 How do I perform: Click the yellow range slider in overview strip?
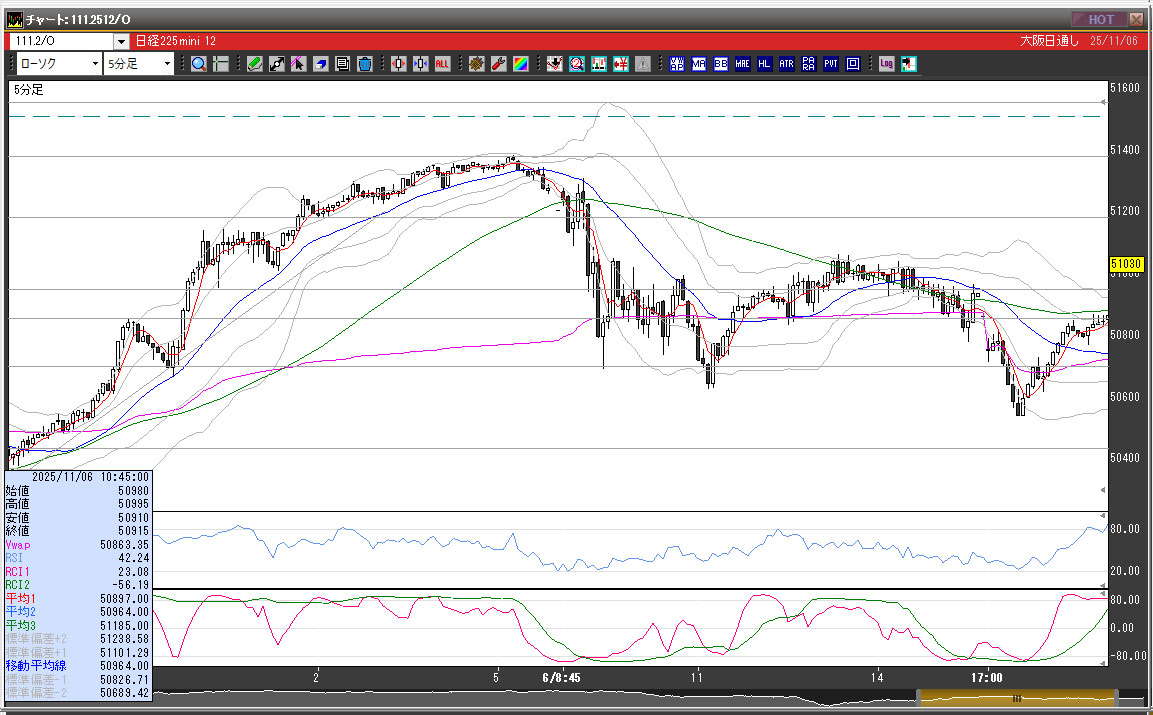click(x=1016, y=696)
